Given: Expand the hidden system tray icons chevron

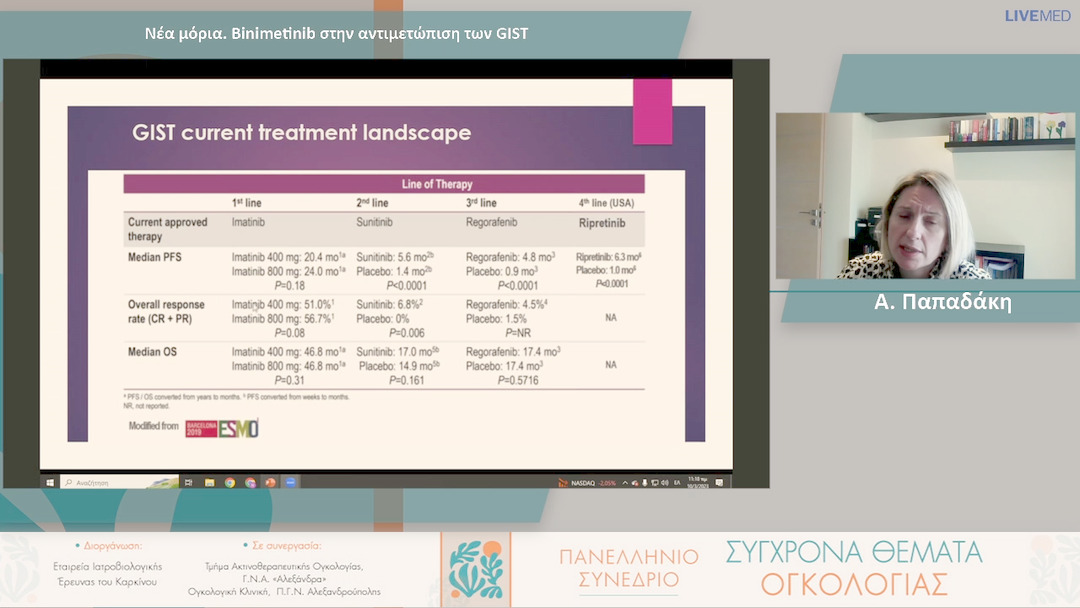Looking at the screenshot, I should 624,483.
